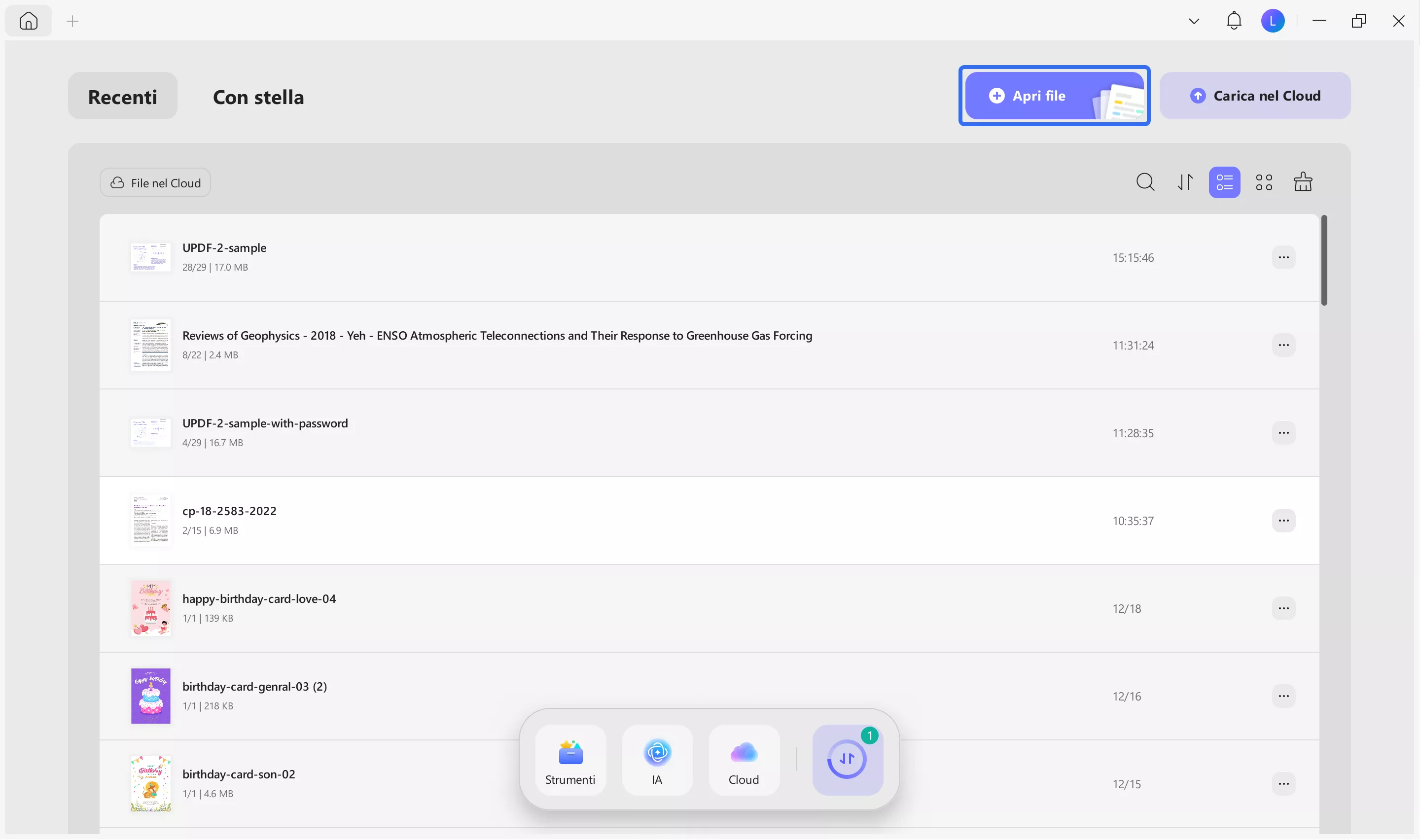This screenshot has width=1420, height=840.
Task: Switch to grid view
Action: (1264, 182)
